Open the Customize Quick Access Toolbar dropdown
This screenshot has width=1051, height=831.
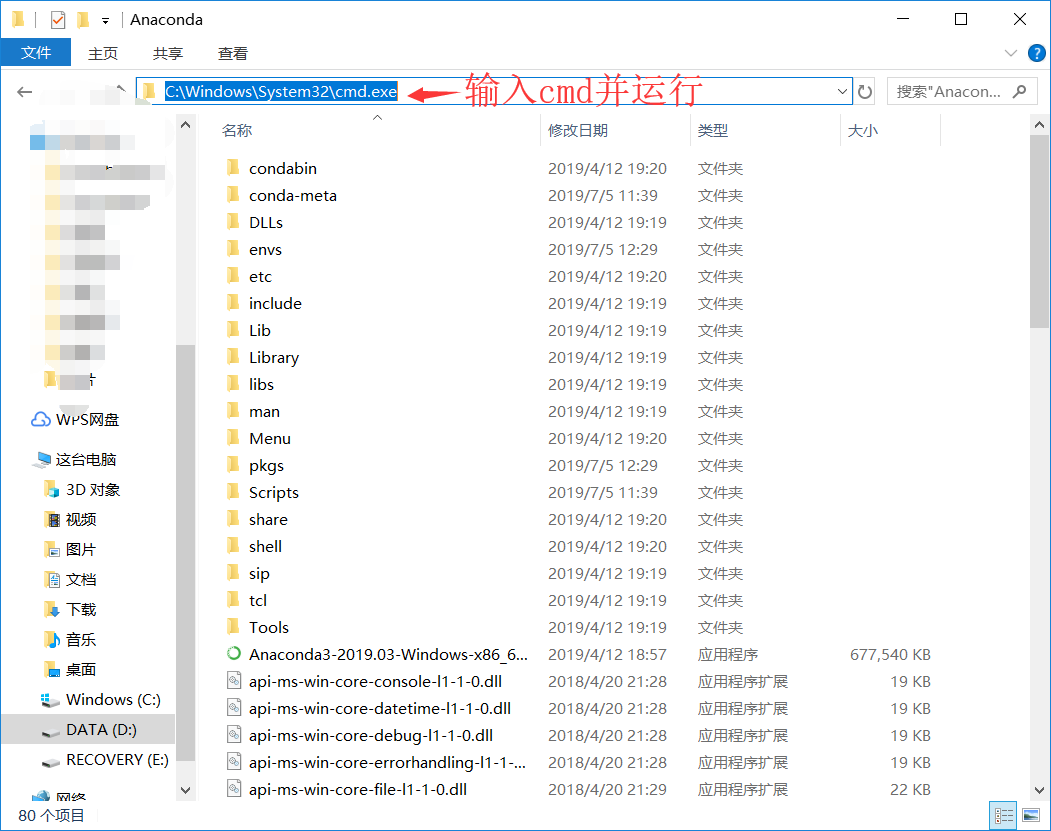point(105,21)
